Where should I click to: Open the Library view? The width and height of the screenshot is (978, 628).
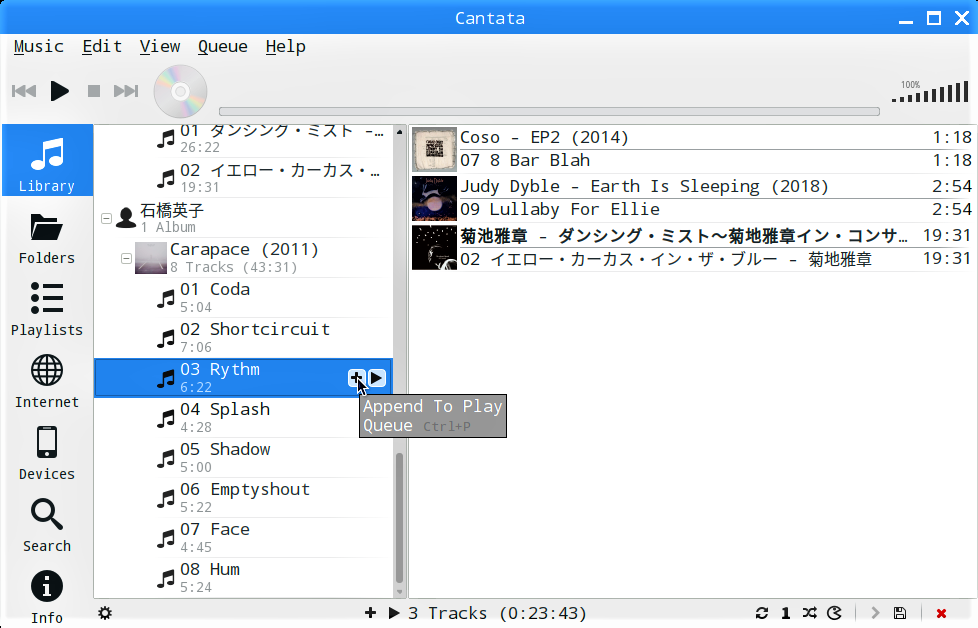pyautogui.click(x=47, y=160)
